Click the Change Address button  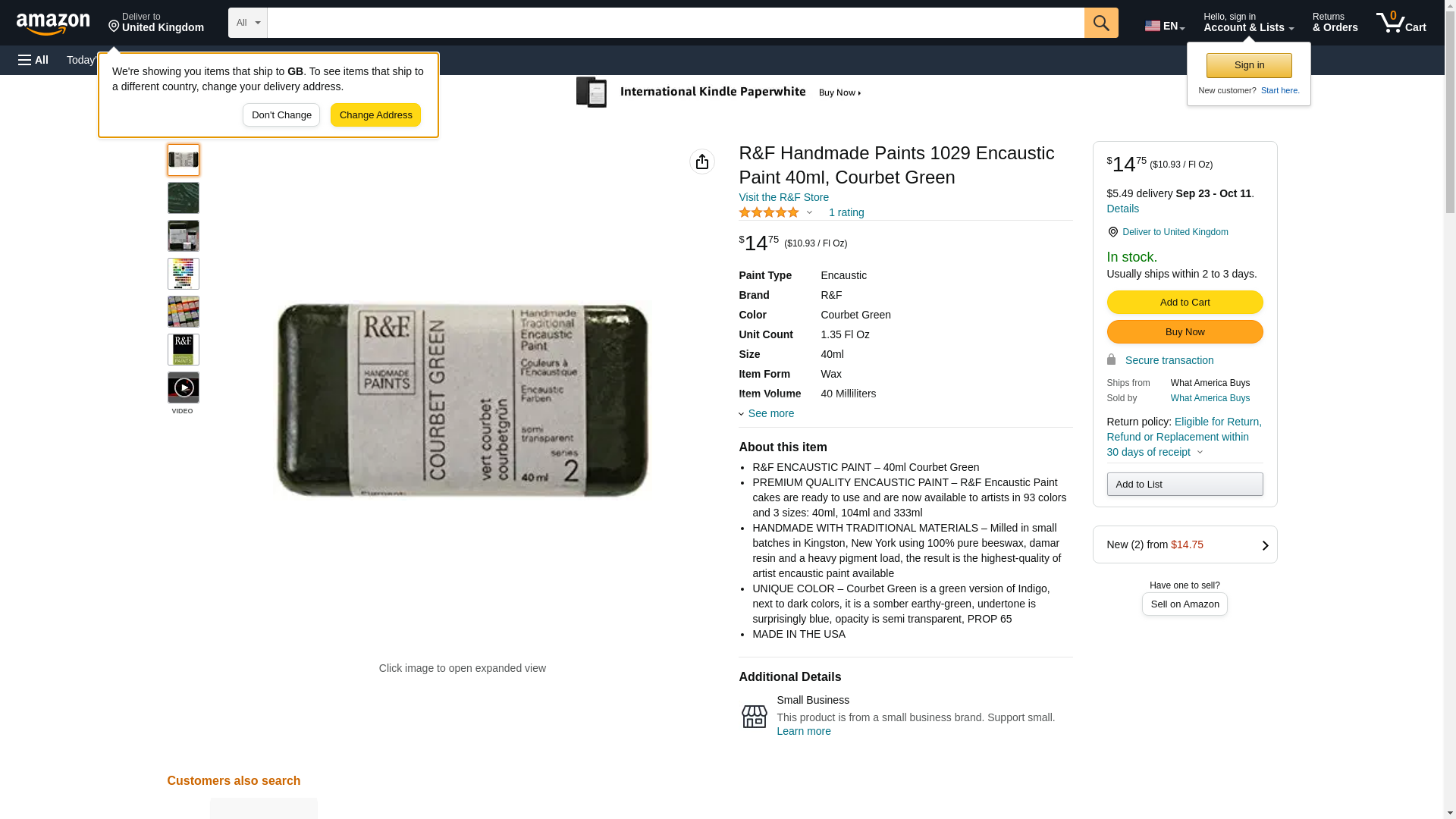click(375, 115)
